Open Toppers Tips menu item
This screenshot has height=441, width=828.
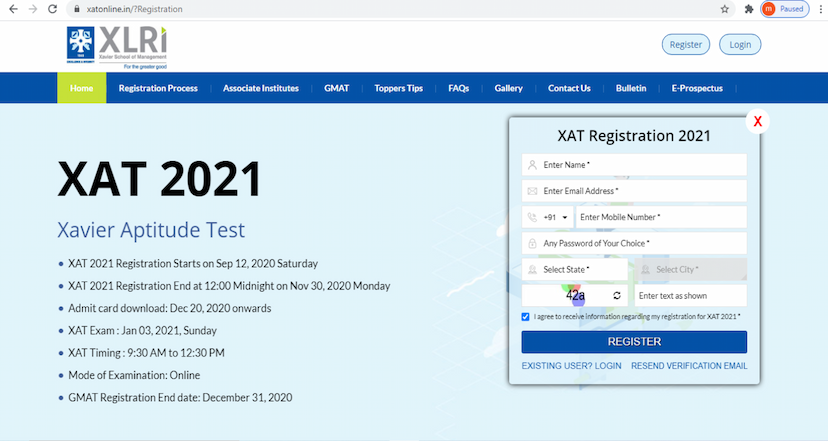pyautogui.click(x=399, y=88)
